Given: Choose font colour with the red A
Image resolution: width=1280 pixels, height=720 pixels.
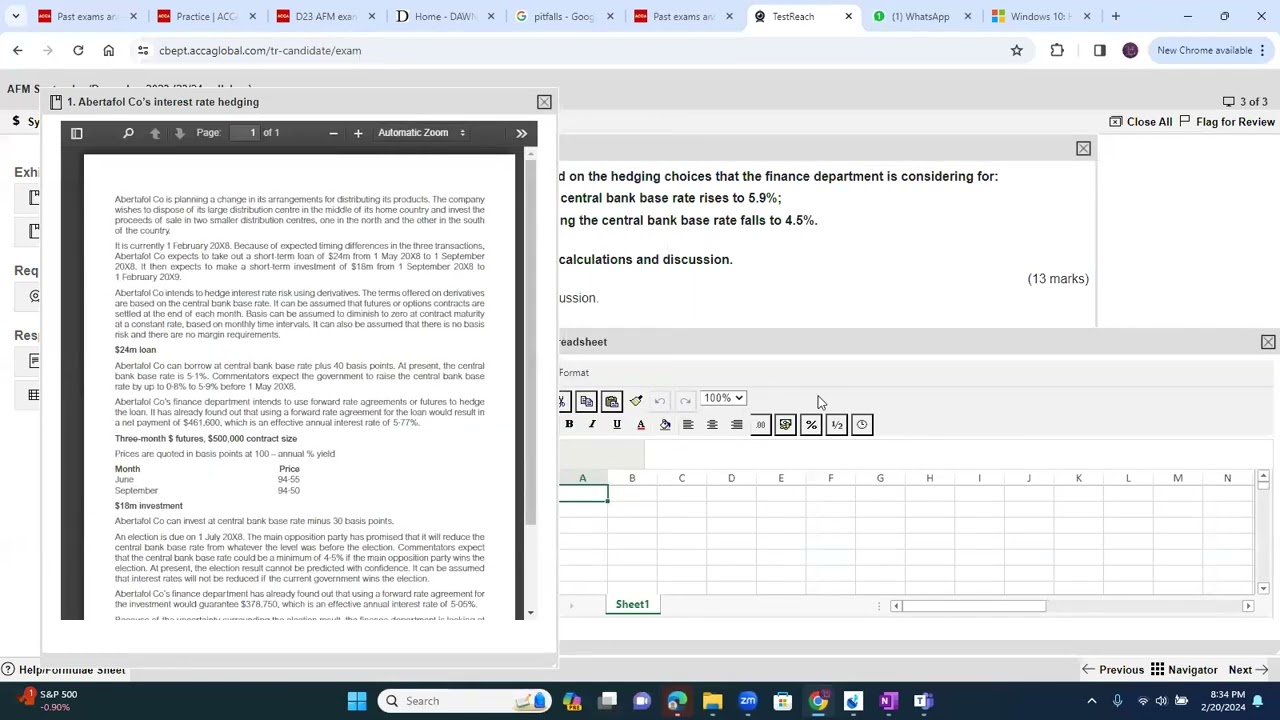Looking at the screenshot, I should (x=641, y=425).
